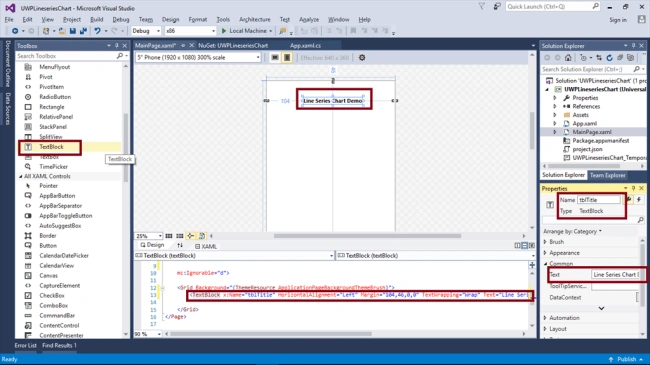The height and width of the screenshot is (365, 650).
Task: Switch to vertical split view
Action: 517,246
